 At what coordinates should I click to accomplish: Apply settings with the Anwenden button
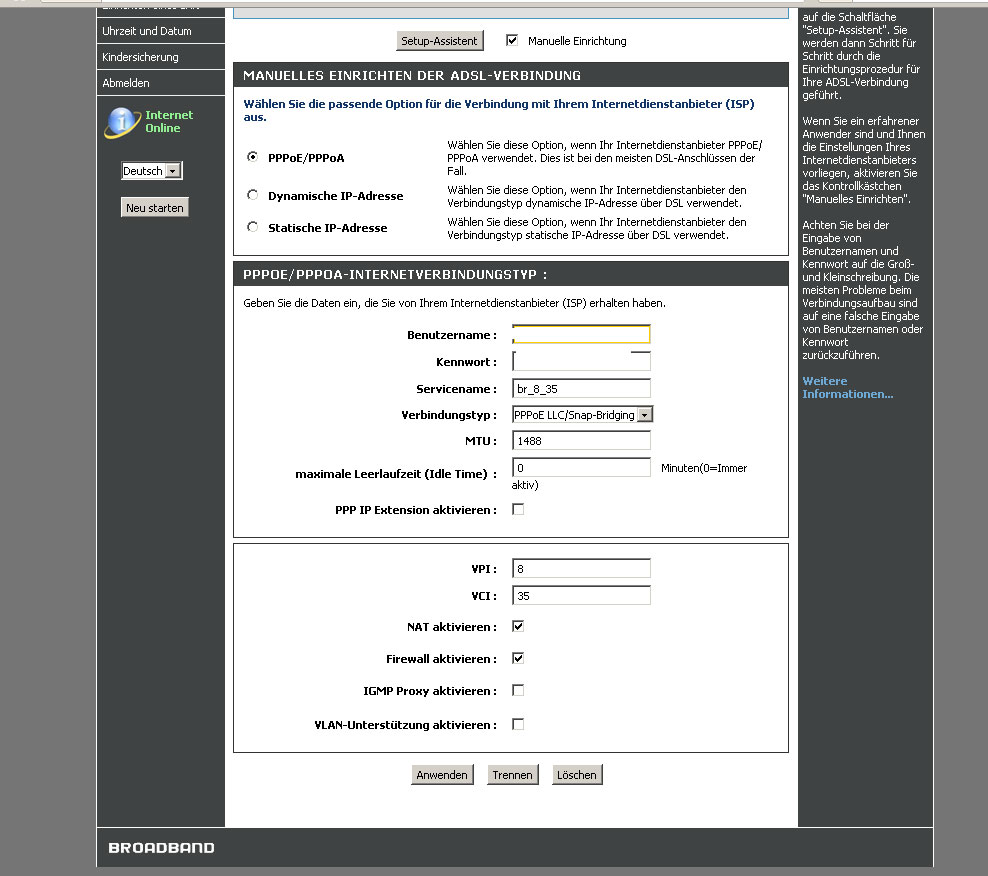442,775
